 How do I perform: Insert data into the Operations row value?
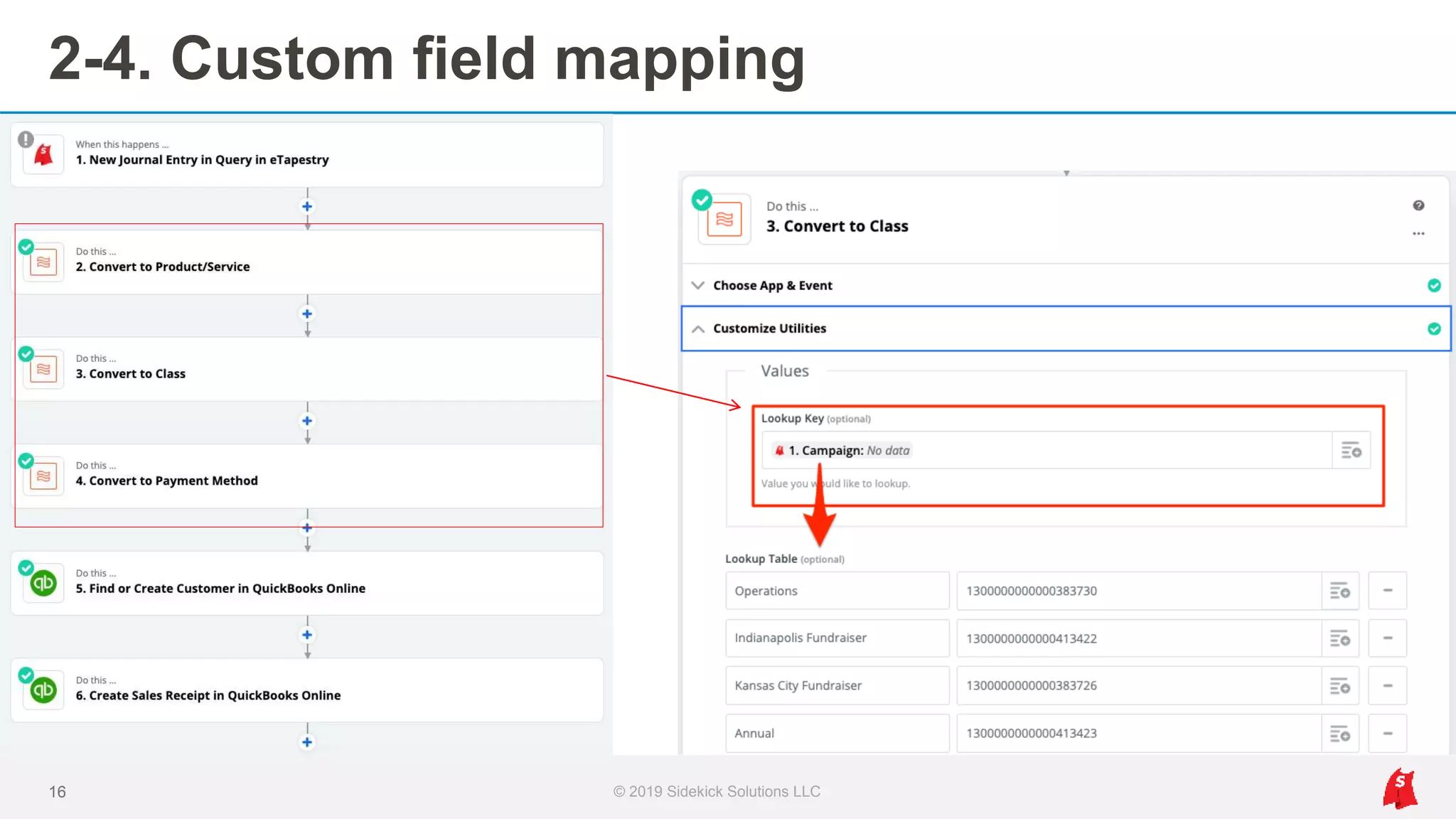click(1340, 591)
